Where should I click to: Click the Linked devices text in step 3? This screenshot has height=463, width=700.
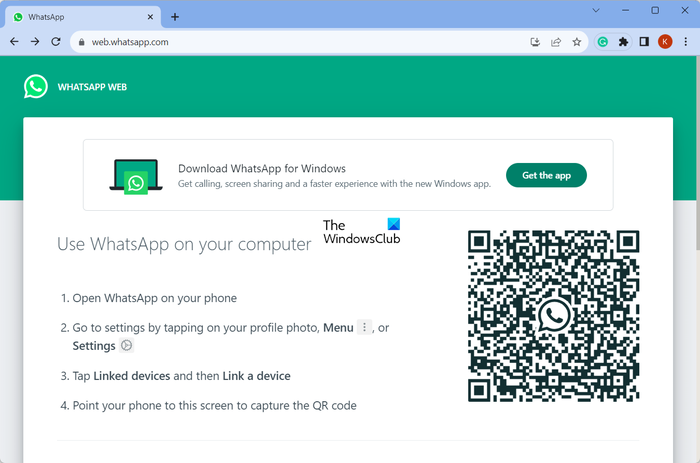click(132, 376)
